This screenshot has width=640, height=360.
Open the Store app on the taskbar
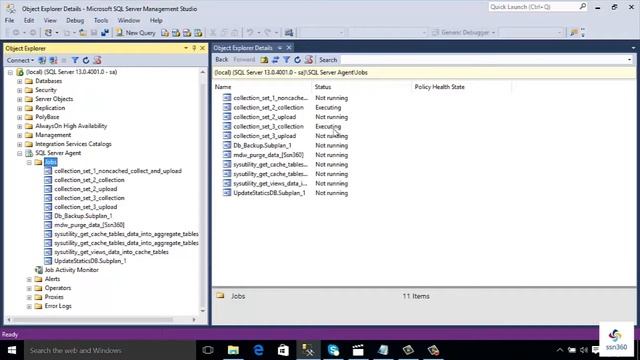click(x=283, y=350)
